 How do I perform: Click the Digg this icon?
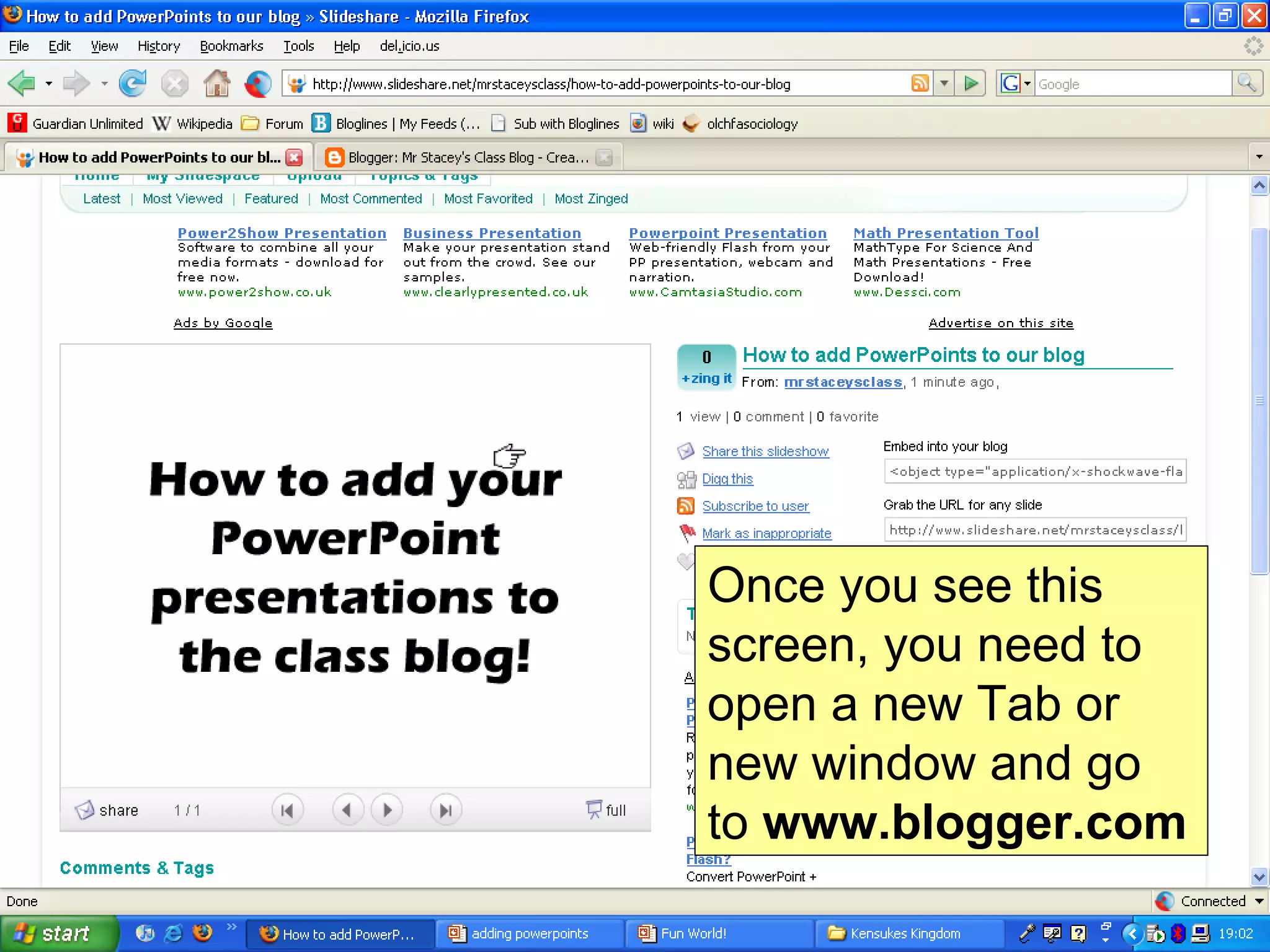[686, 479]
